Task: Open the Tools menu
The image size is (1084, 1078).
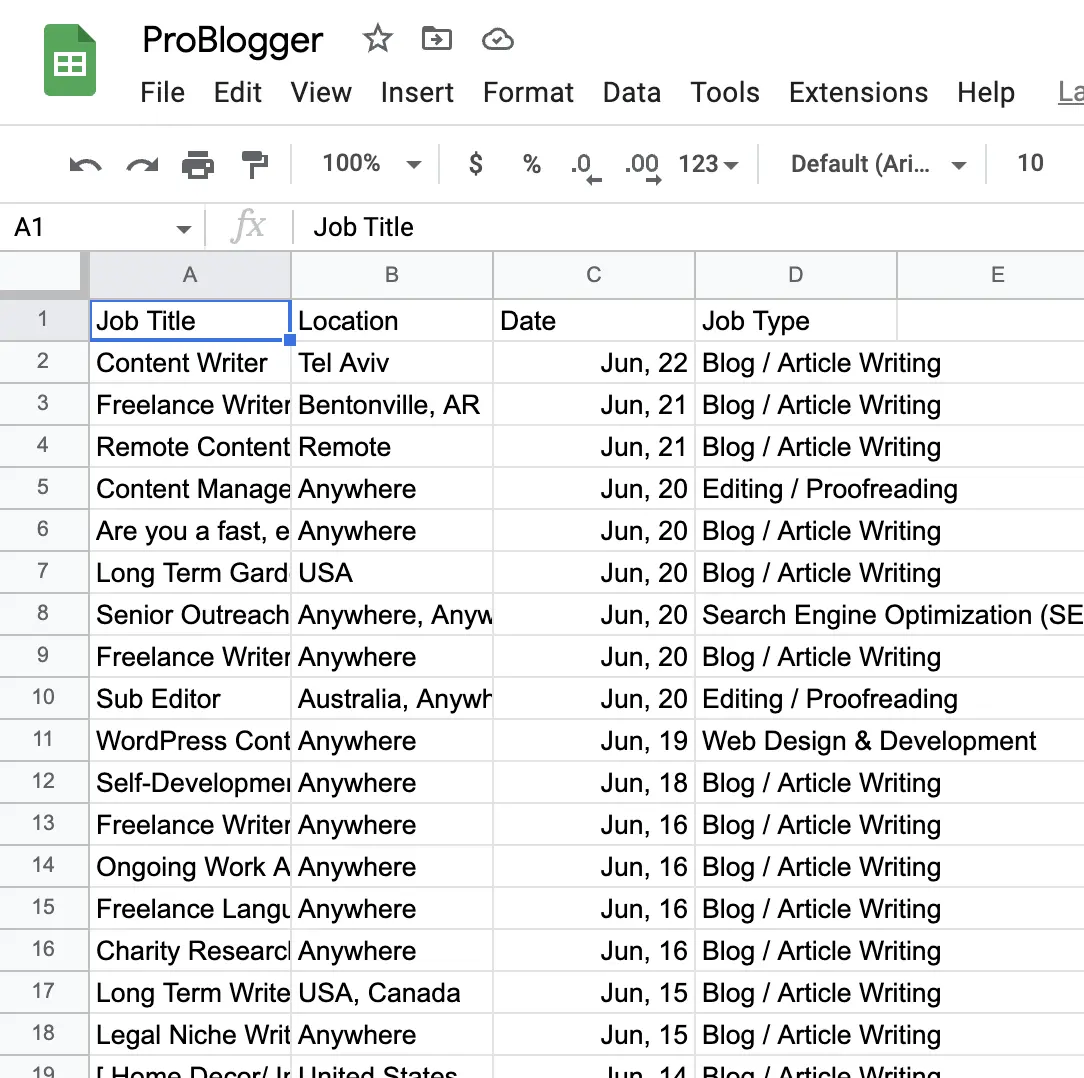Action: click(x=725, y=93)
